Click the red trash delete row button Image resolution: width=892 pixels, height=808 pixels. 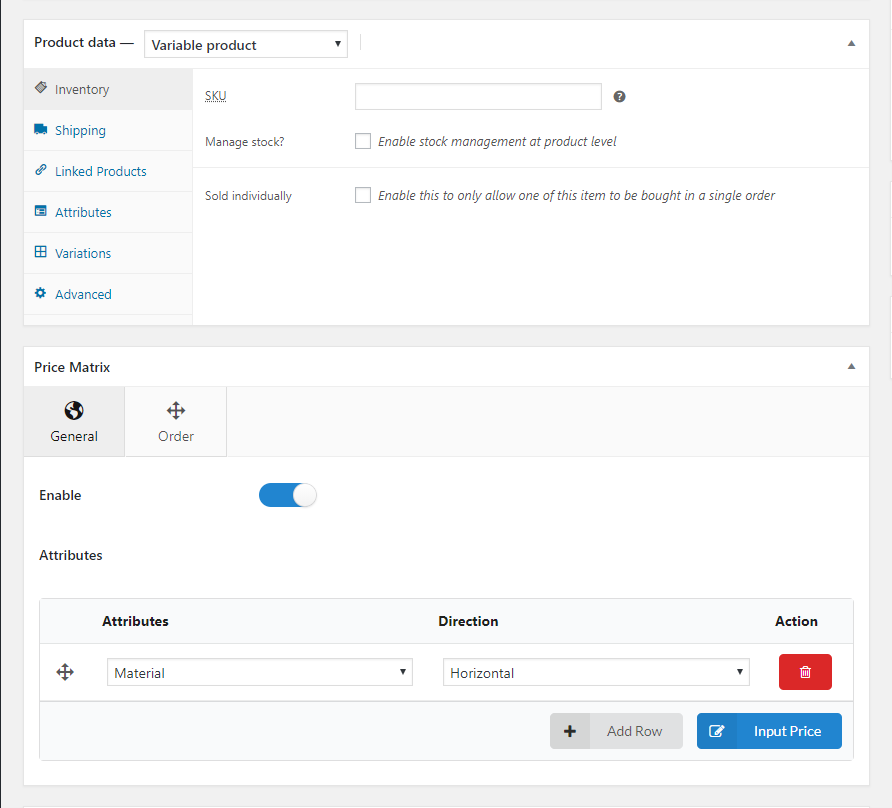coord(805,673)
